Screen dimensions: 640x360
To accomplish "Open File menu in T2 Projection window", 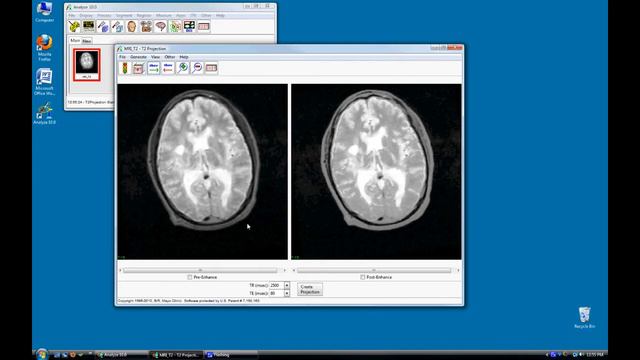I will [122, 57].
